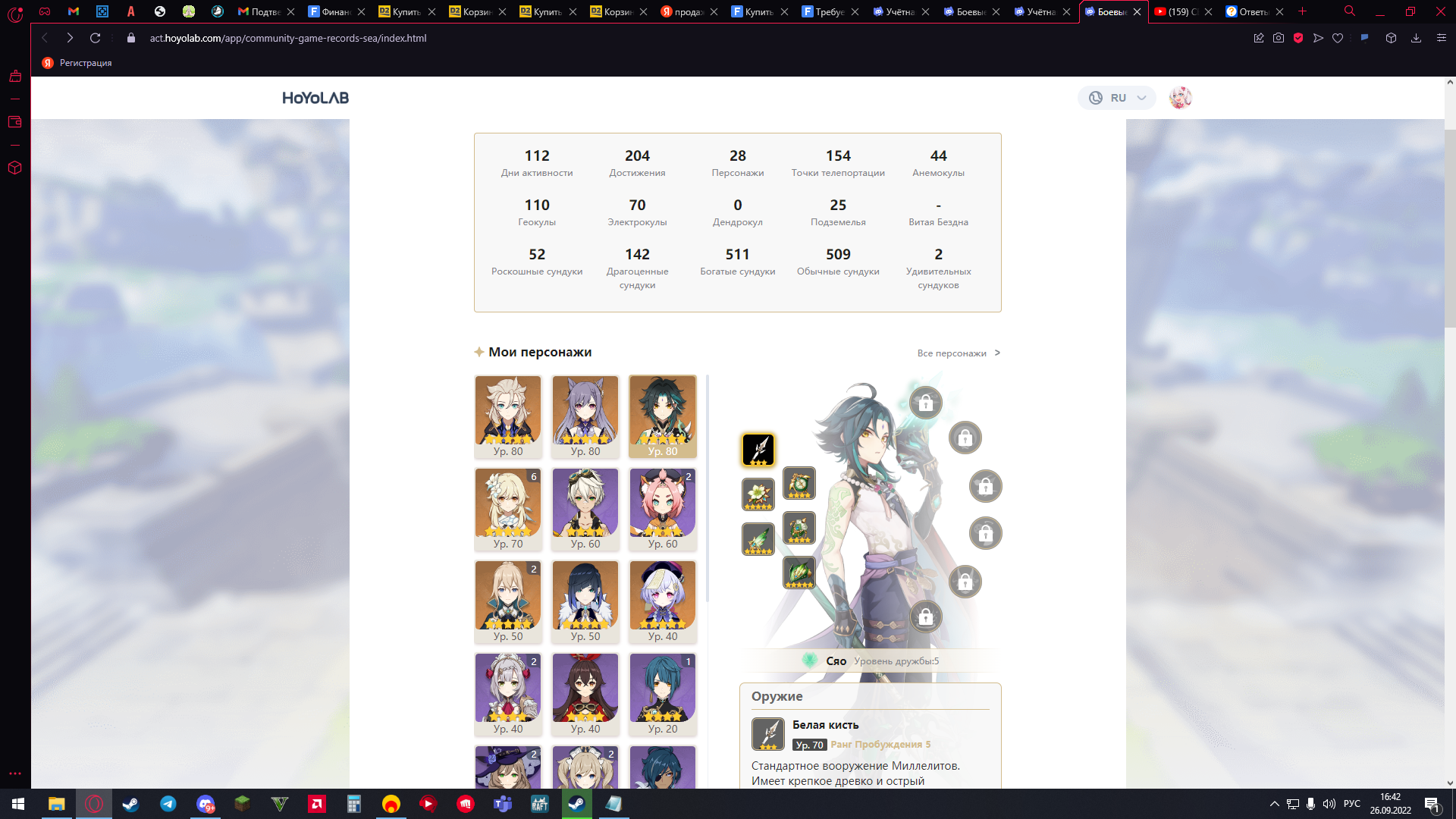Screen dimensions: 1456x819
Task: Click the '112 Дни активности' statistic
Action: 537,162
